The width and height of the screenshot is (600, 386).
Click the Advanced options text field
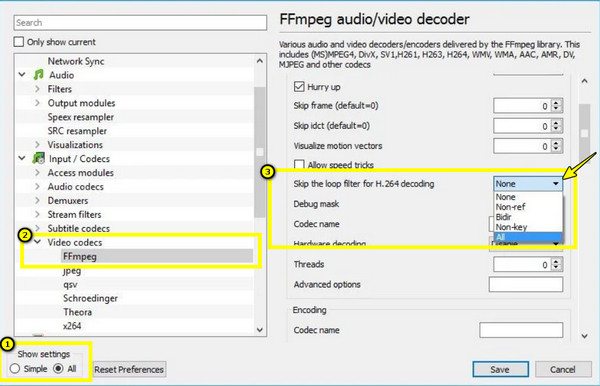[526, 284]
